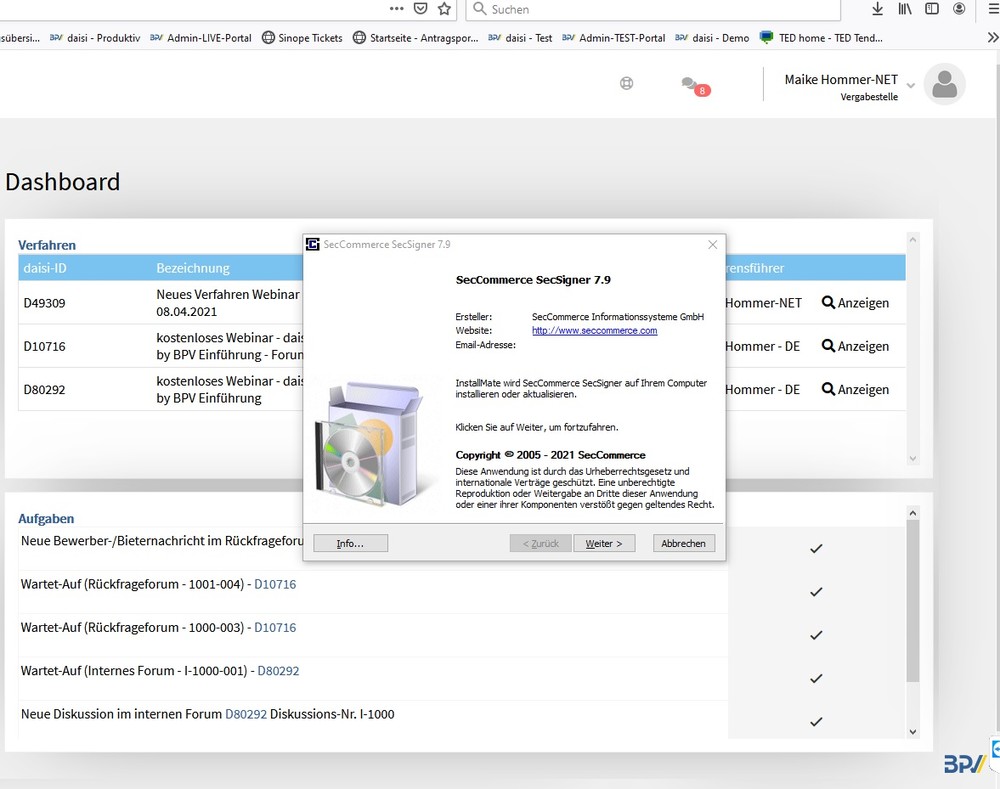Open the seccommerce.com website link
1000x789 pixels.
[x=594, y=330]
